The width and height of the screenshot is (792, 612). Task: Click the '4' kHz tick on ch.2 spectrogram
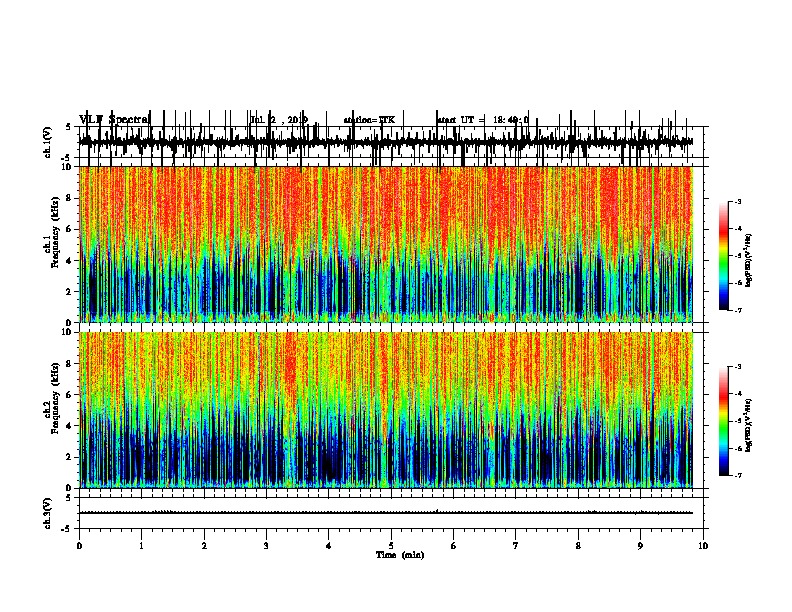click(x=69, y=426)
